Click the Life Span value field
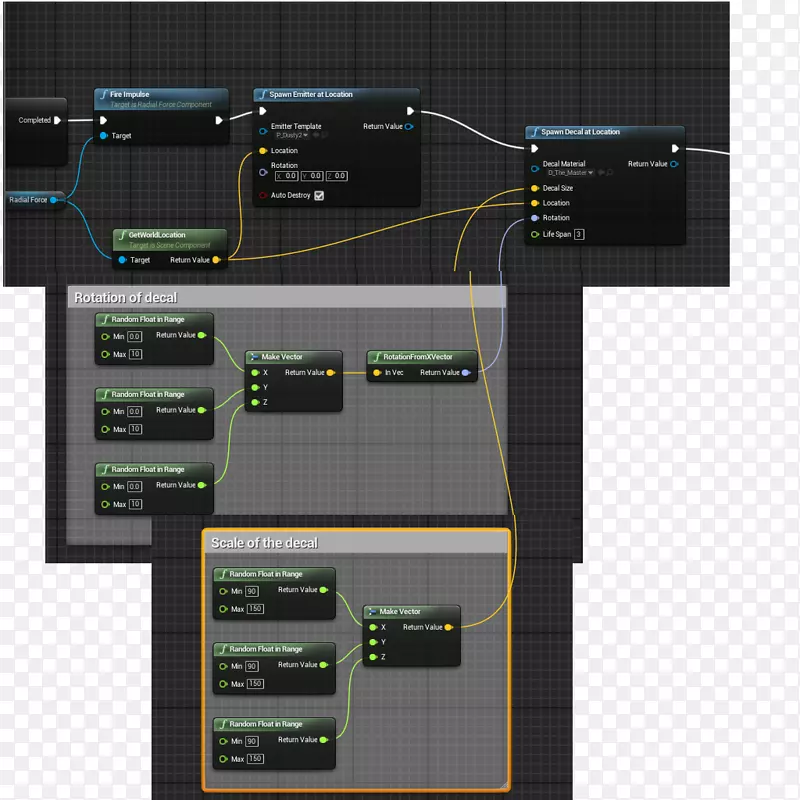The image size is (800, 800). tap(578, 234)
